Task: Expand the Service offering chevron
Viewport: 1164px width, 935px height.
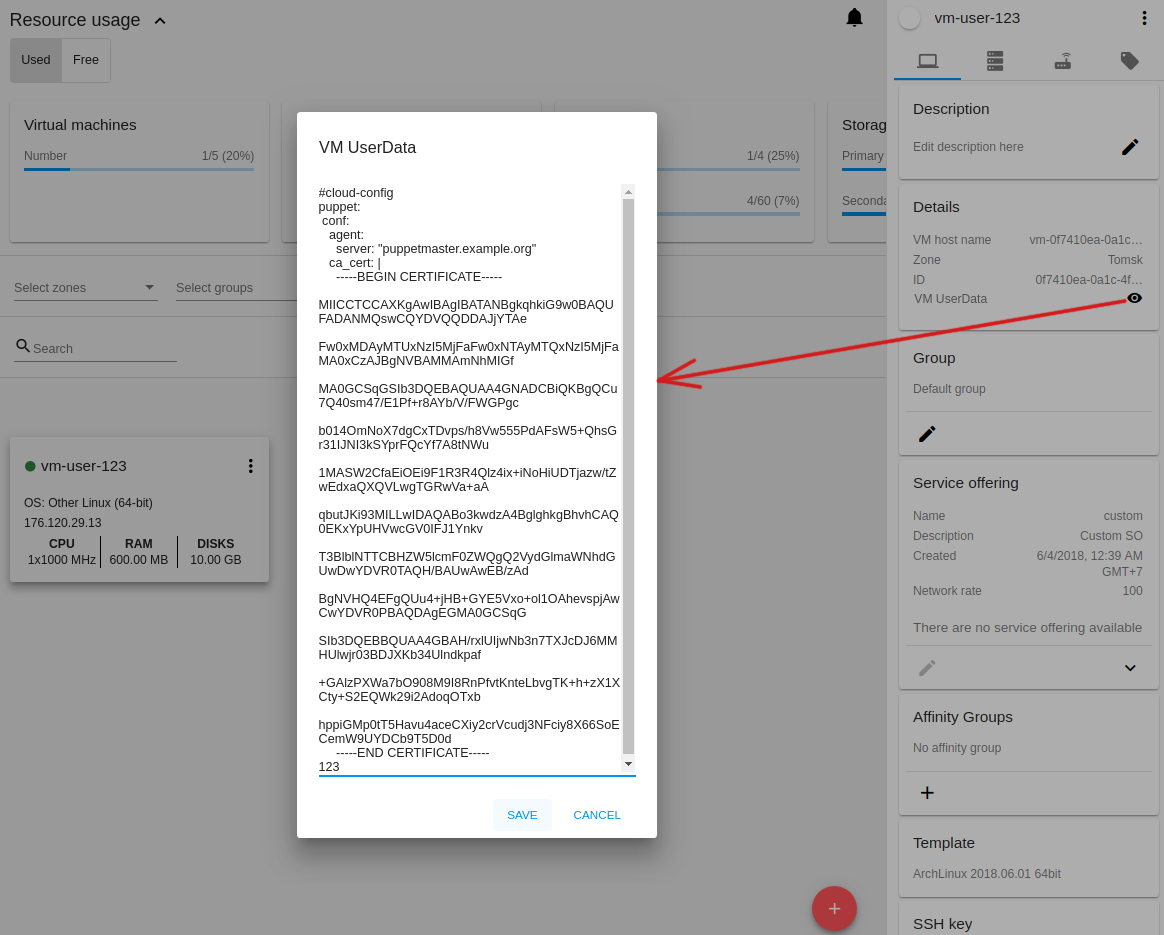Action: [1130, 668]
